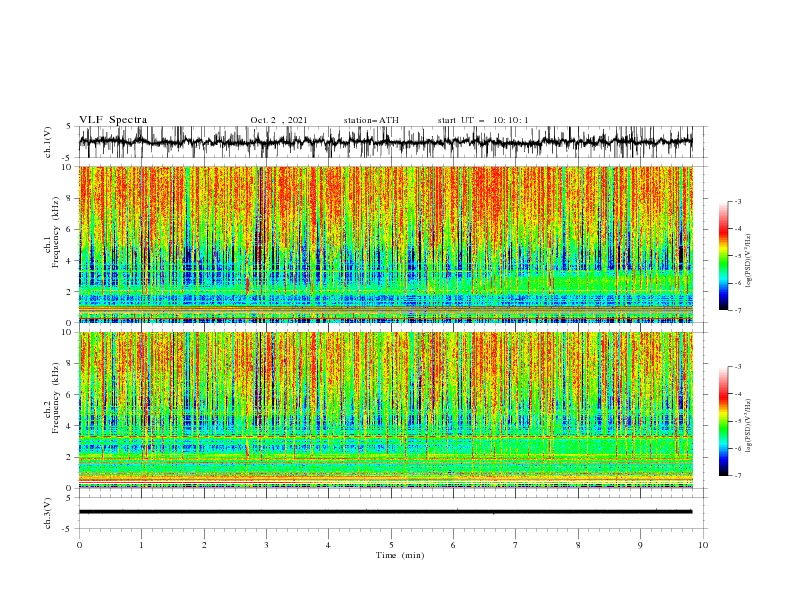Click the "station=ATH" header label

click(371, 120)
